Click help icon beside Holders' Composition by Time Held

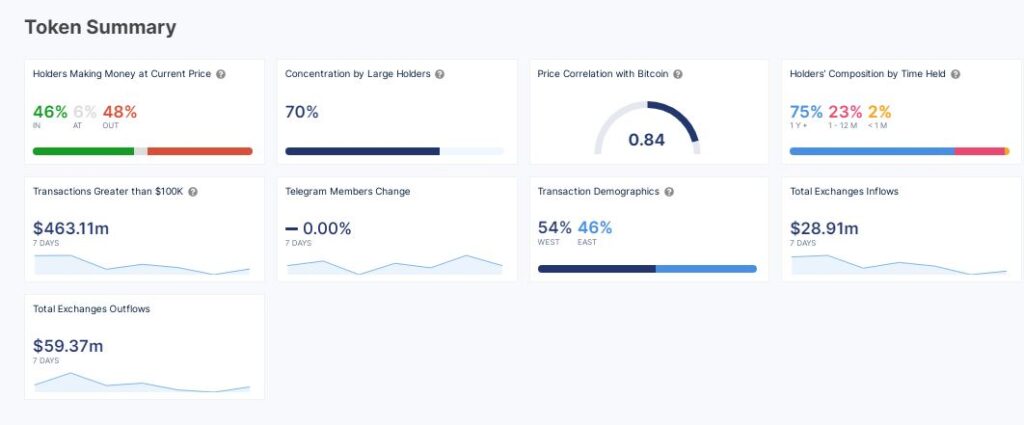tap(955, 74)
